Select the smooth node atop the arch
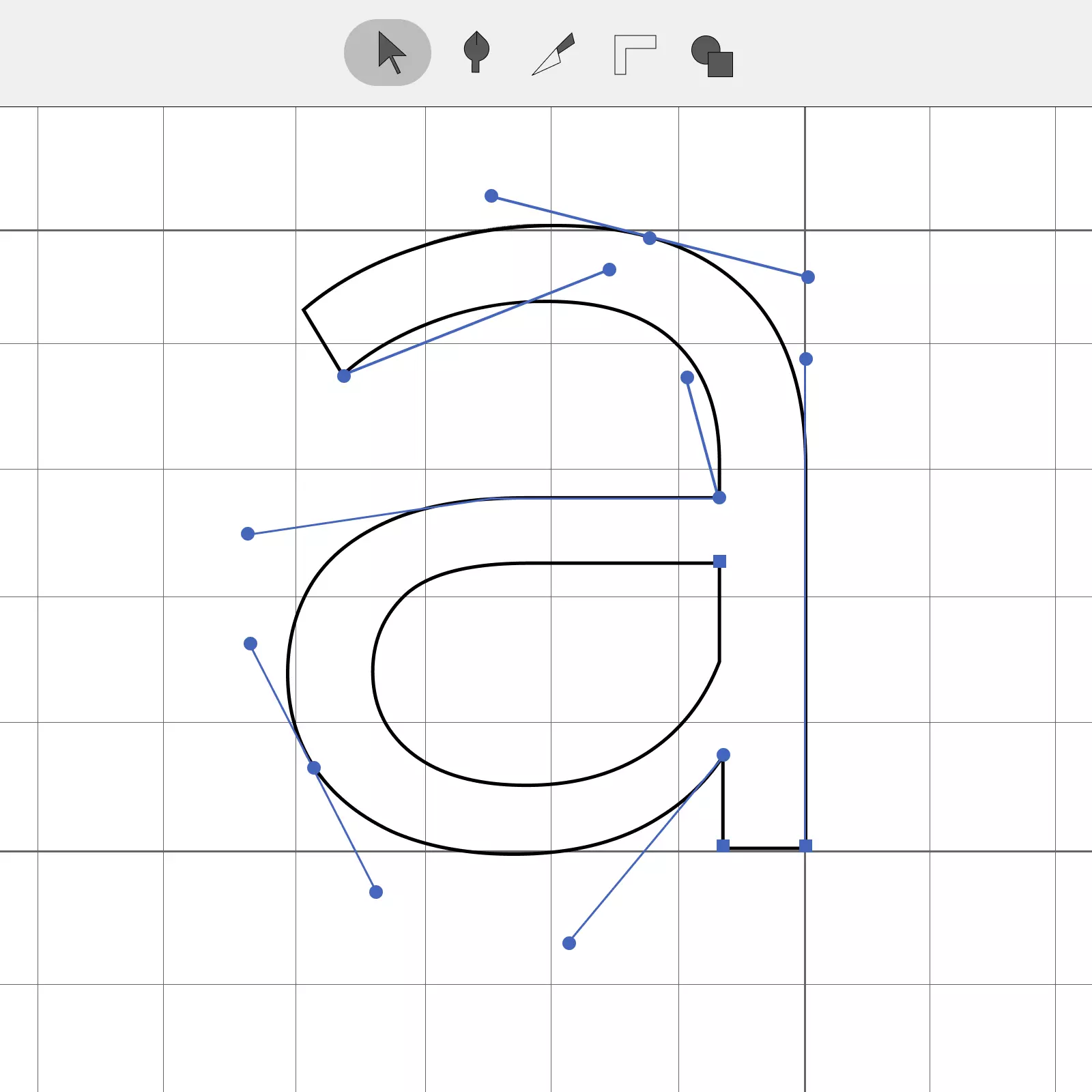Viewport: 1092px width, 1092px height. click(x=650, y=238)
